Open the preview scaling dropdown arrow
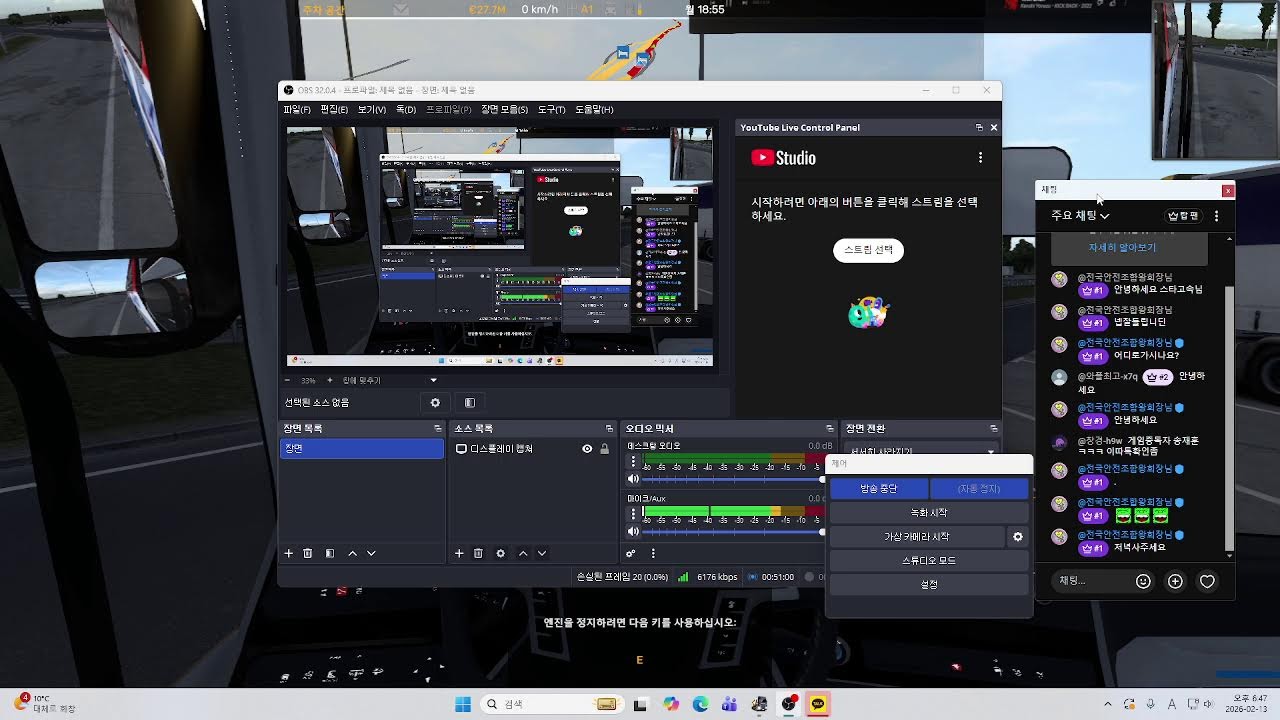 pos(433,380)
